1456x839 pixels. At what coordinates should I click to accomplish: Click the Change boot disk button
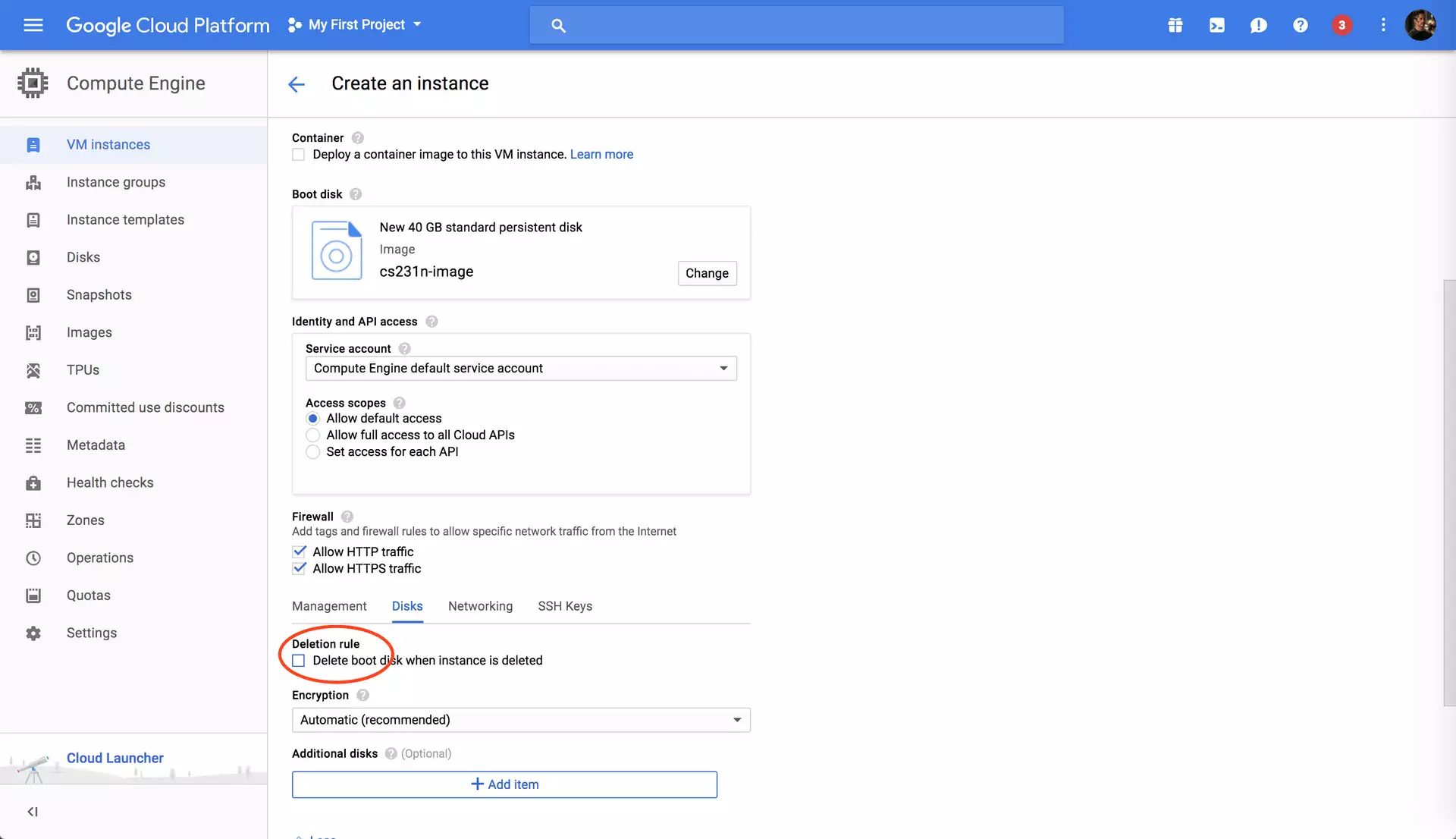tap(707, 273)
